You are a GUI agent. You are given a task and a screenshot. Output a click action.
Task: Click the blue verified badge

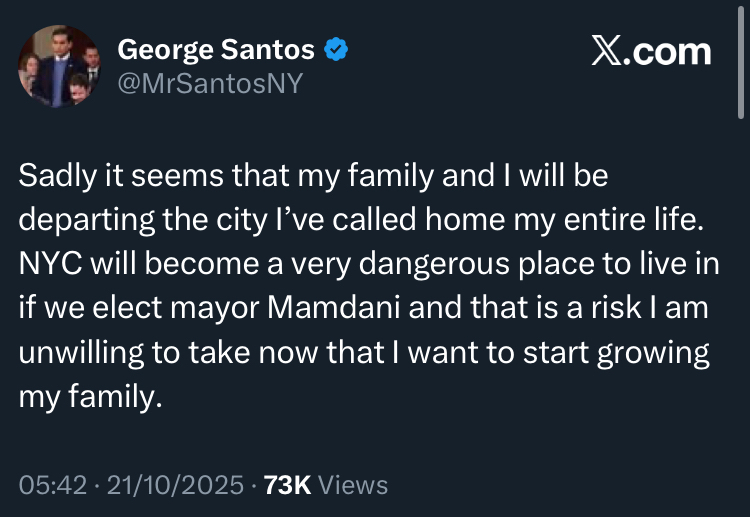[x=337, y=49]
